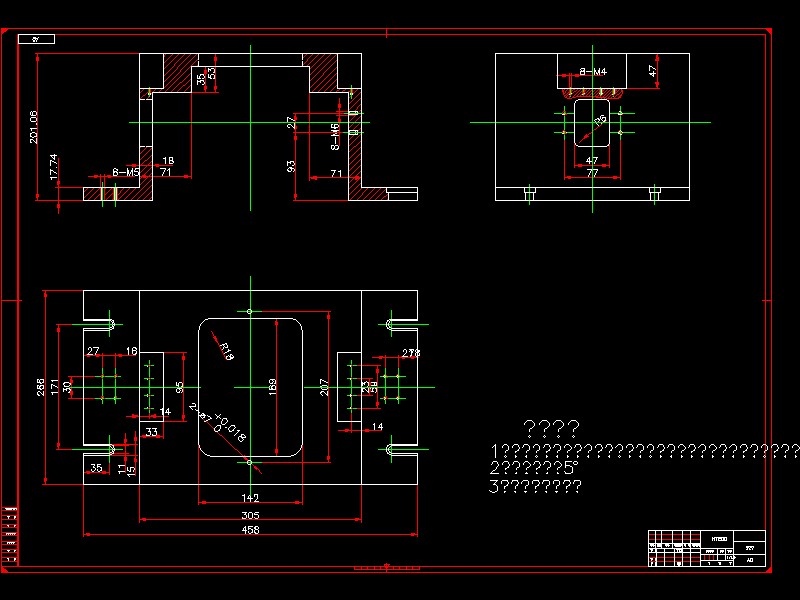800x600 pixels.
Task: Click the ???? technical notes heading
Action: (551, 429)
